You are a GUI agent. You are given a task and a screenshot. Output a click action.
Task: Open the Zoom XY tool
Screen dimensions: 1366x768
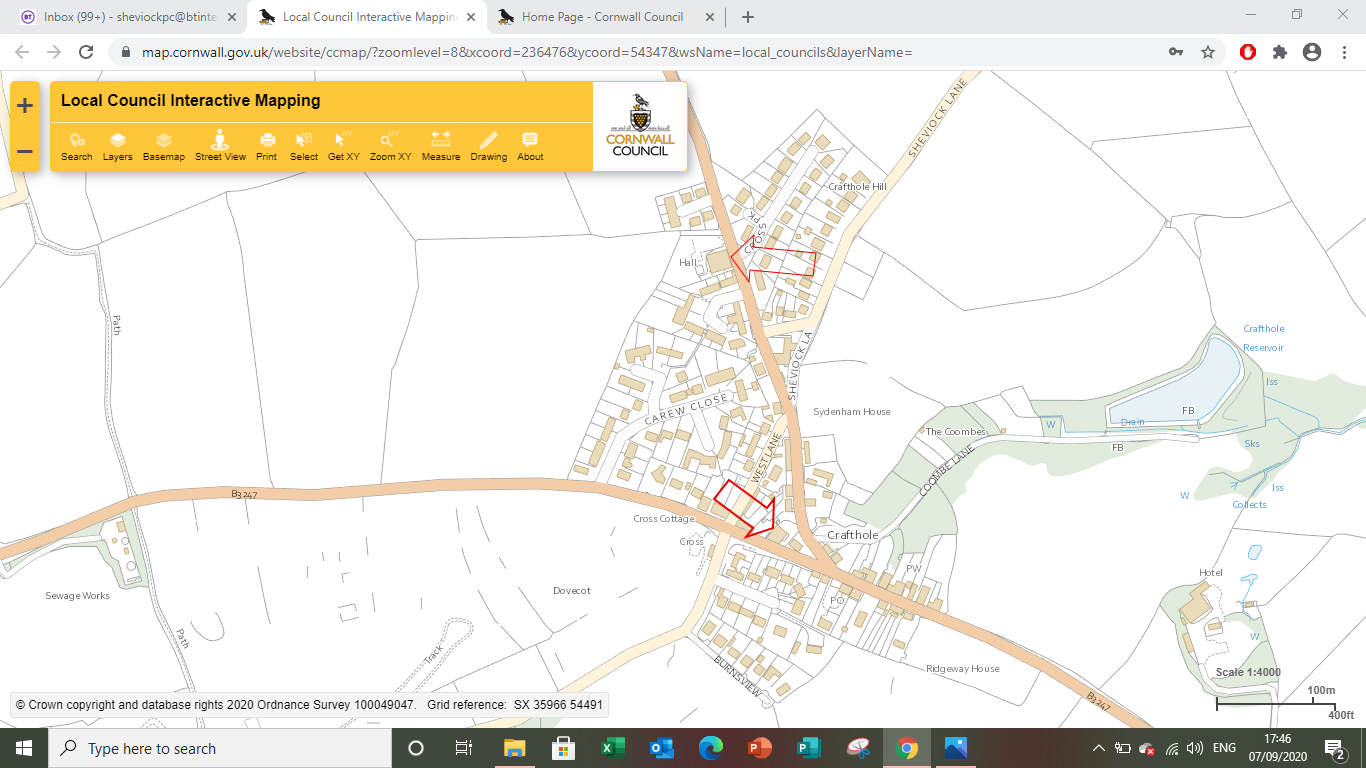point(390,146)
